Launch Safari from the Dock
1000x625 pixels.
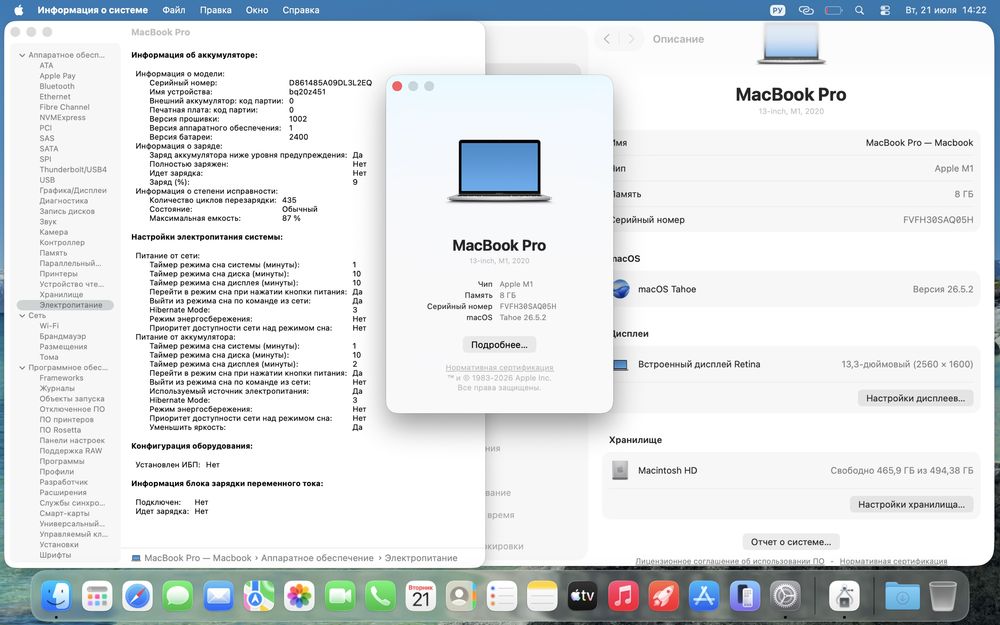[138, 597]
